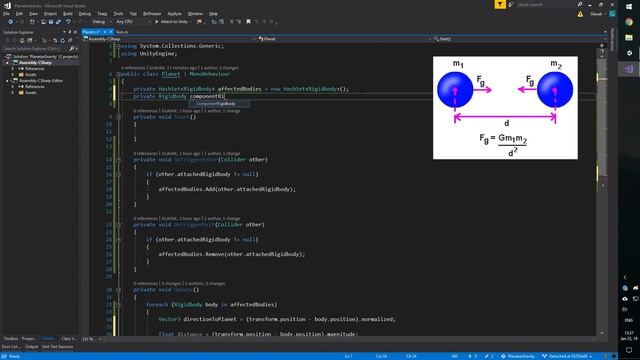Collapse Assembly-CSharp project node
Screen dimensions: 640x360
7,63
